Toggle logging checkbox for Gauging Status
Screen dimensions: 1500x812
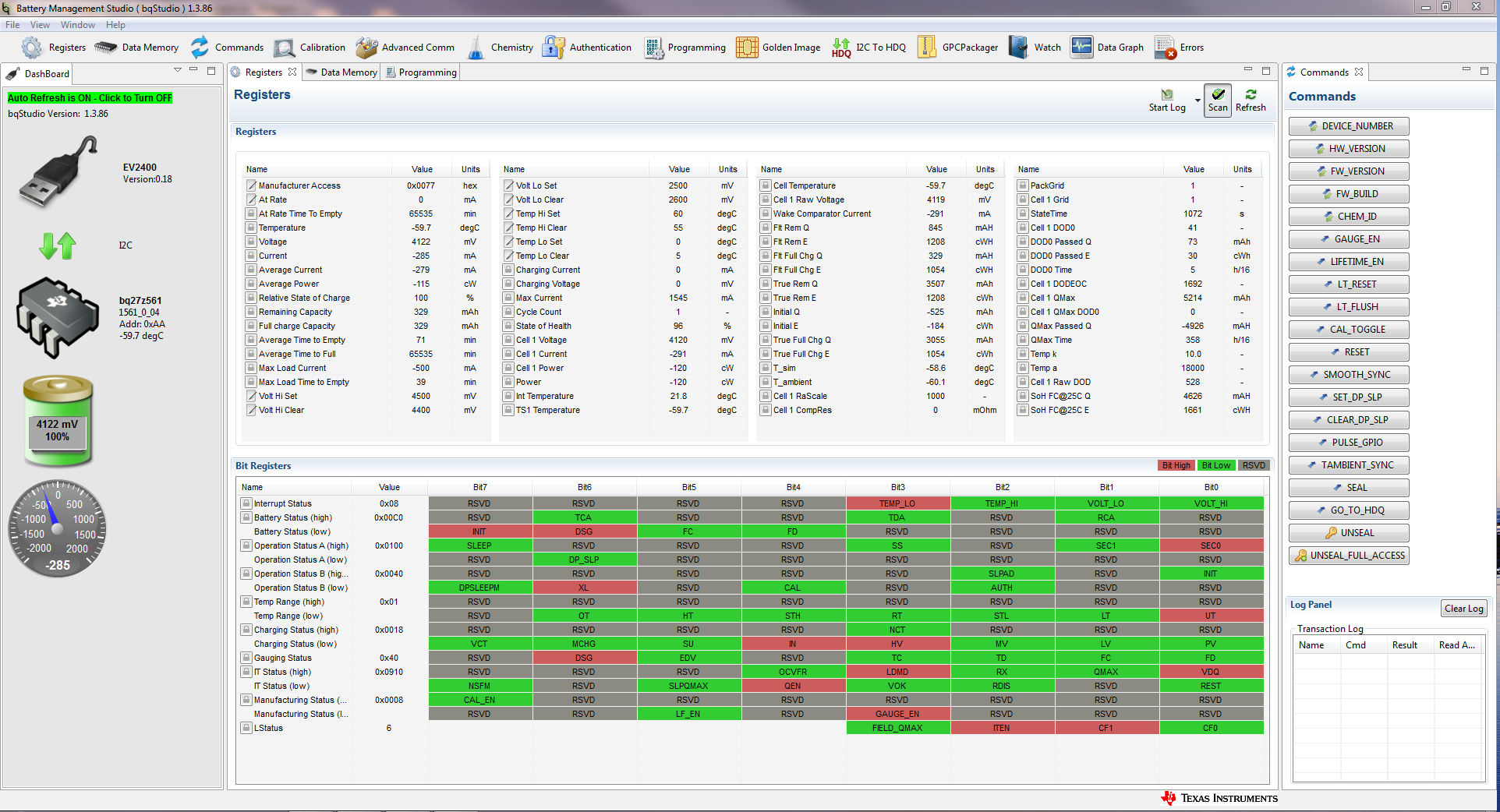pyautogui.click(x=246, y=658)
